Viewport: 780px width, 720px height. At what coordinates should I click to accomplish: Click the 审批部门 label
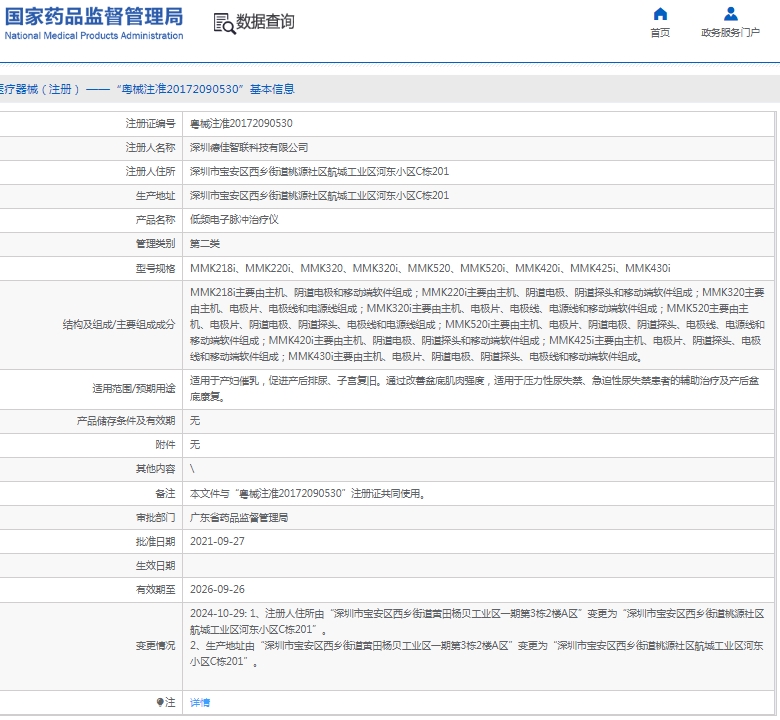point(155,517)
